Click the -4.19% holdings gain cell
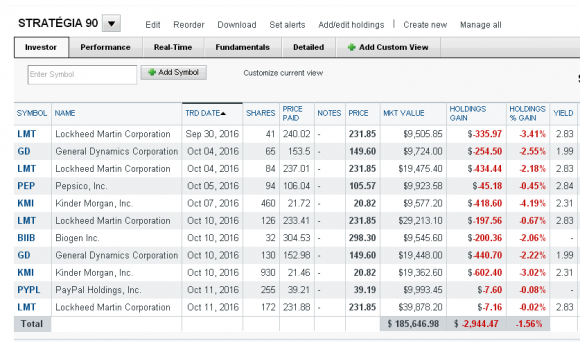This screenshot has width=580, height=361. point(532,203)
